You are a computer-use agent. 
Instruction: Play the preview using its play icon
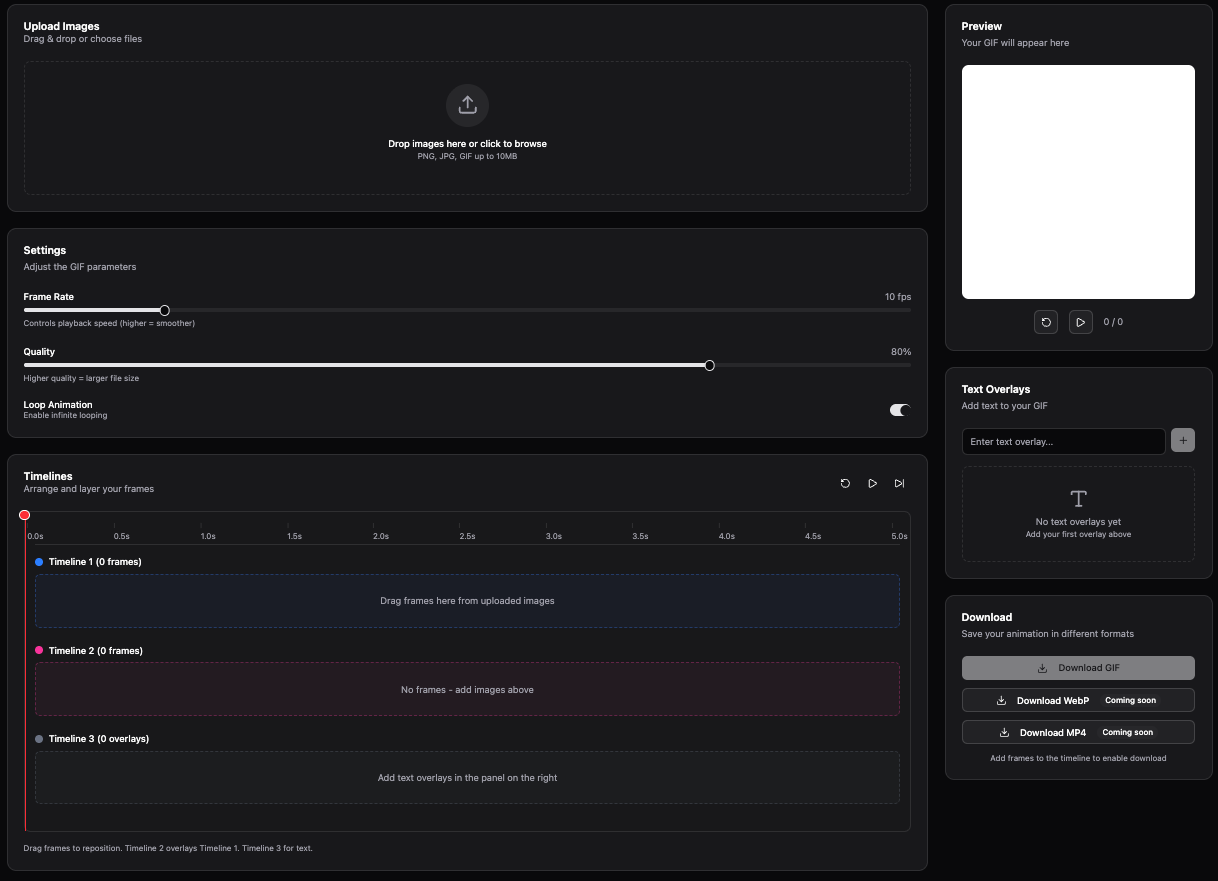1080,322
